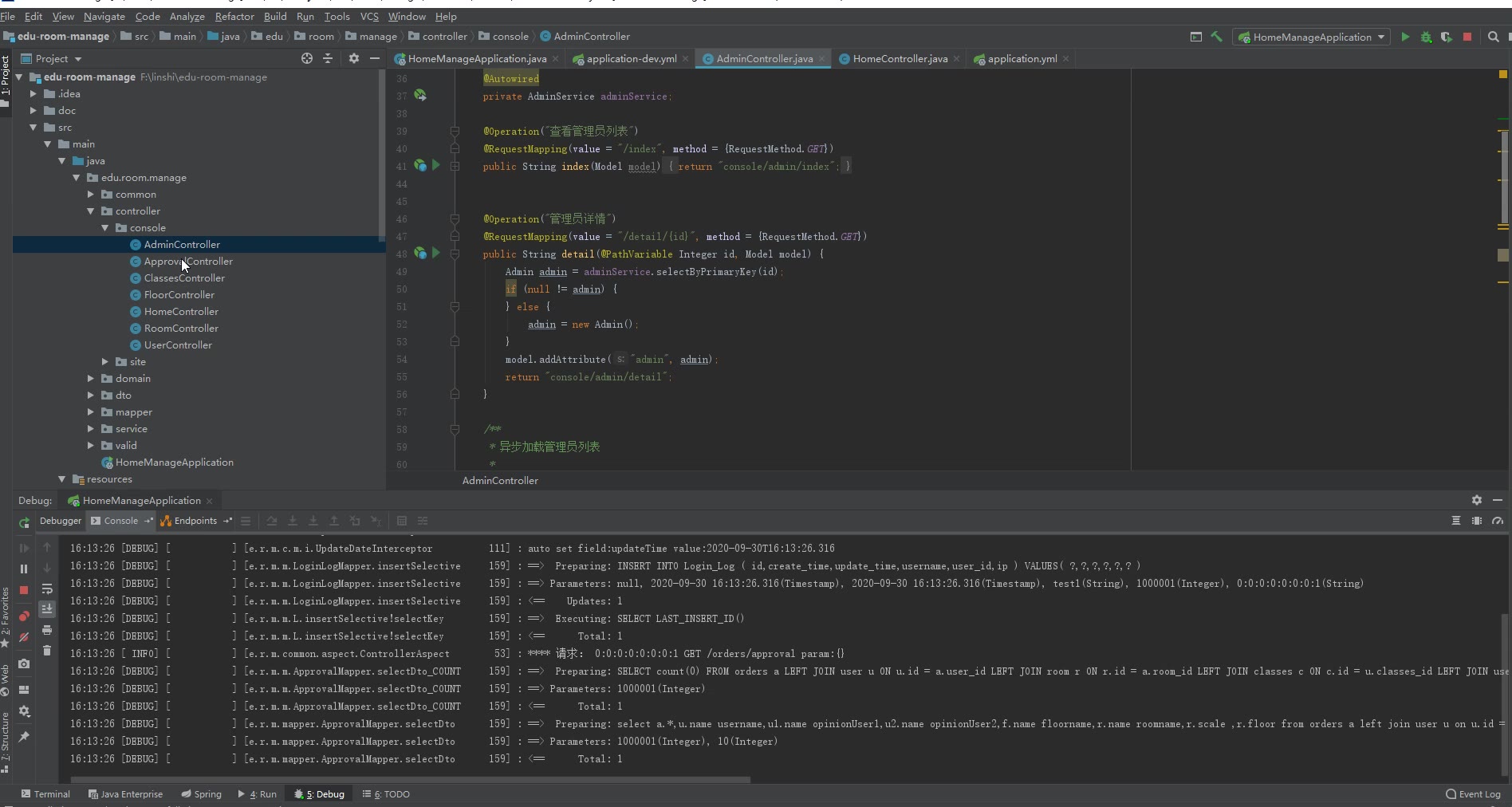This screenshot has height=807, width=1512.
Task: Click the Build project hammer icon
Action: [x=1216, y=37]
